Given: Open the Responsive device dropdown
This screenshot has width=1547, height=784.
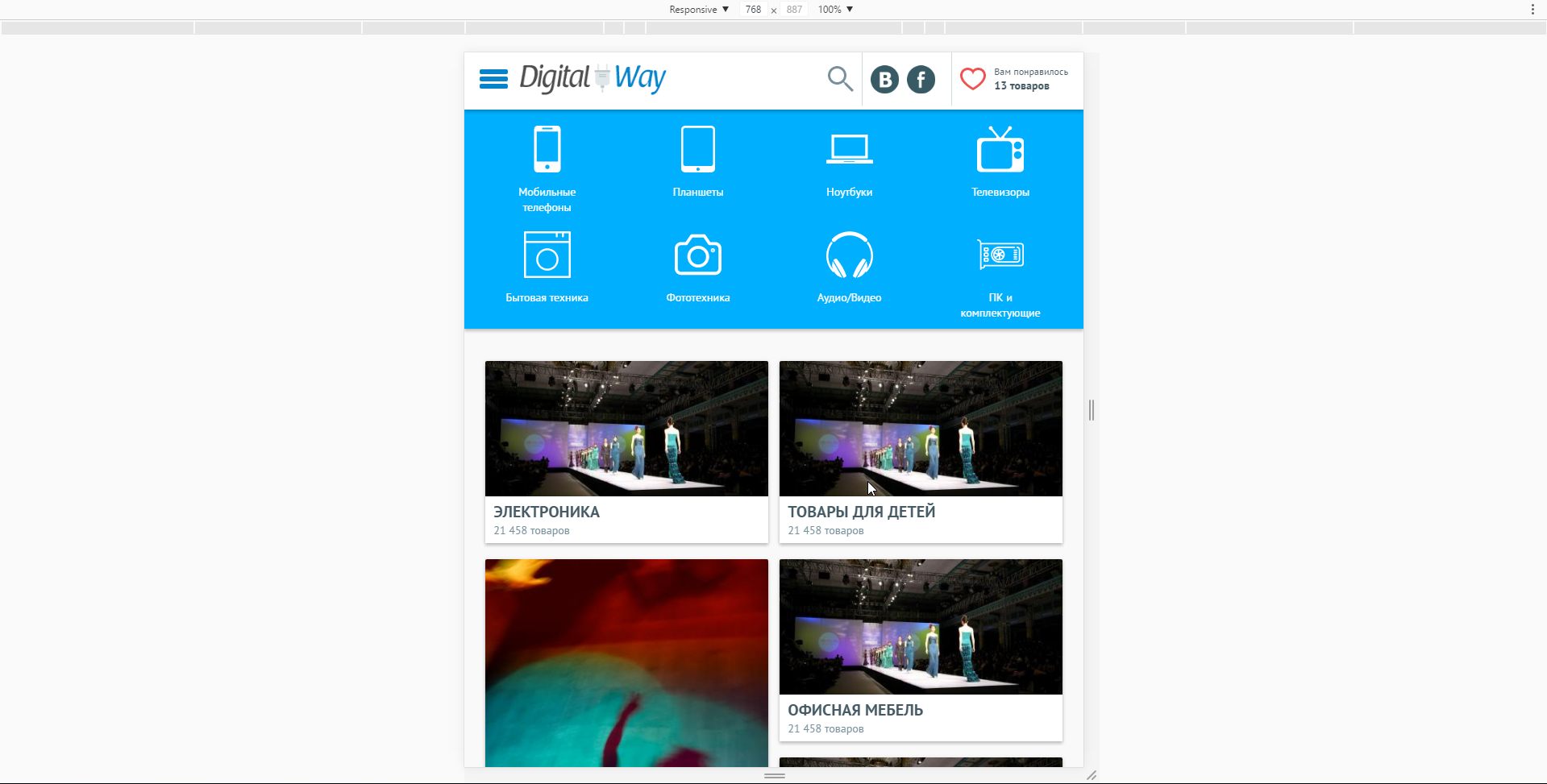Looking at the screenshot, I should point(699,10).
